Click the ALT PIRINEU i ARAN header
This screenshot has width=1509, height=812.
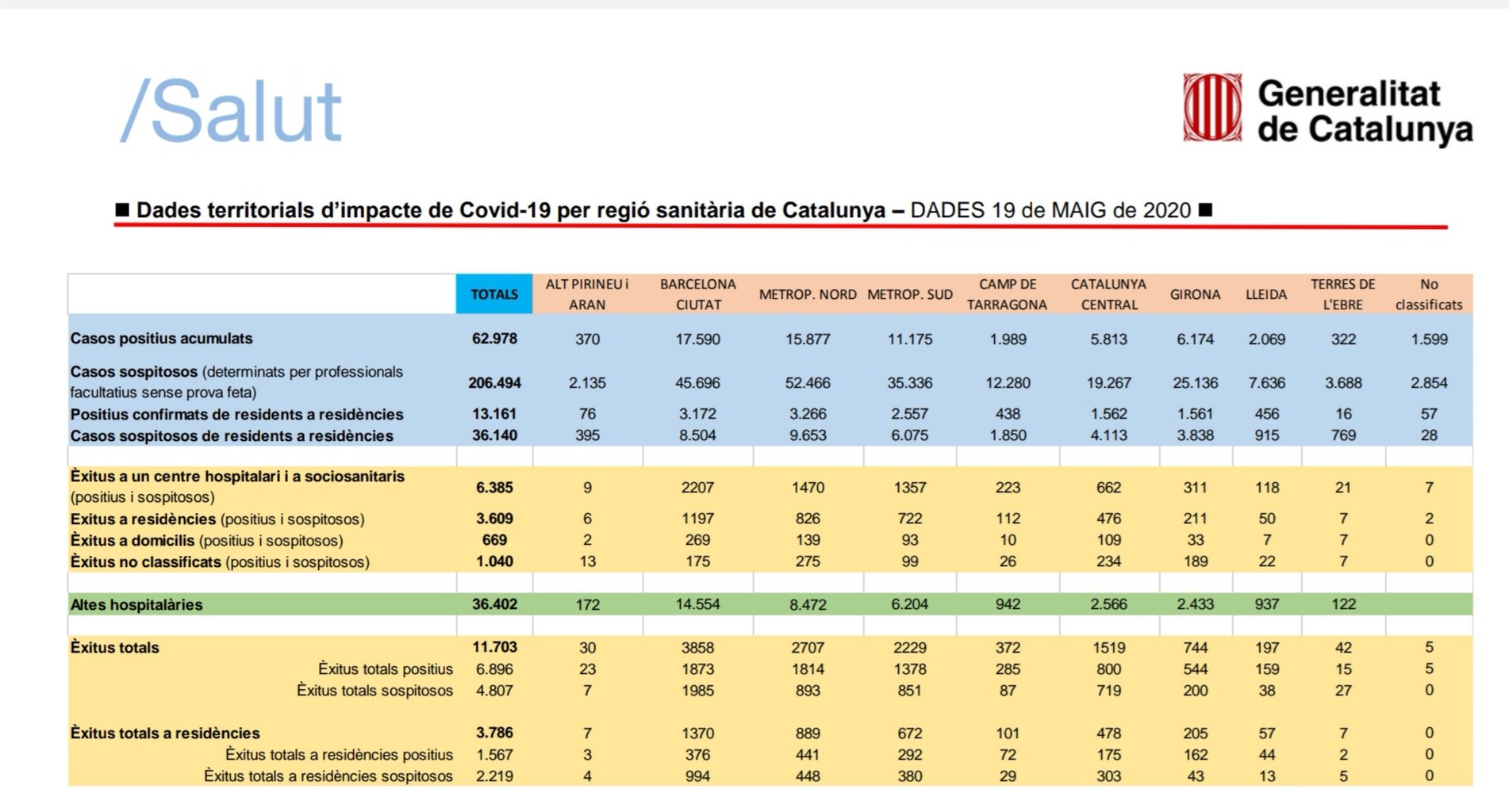586,294
